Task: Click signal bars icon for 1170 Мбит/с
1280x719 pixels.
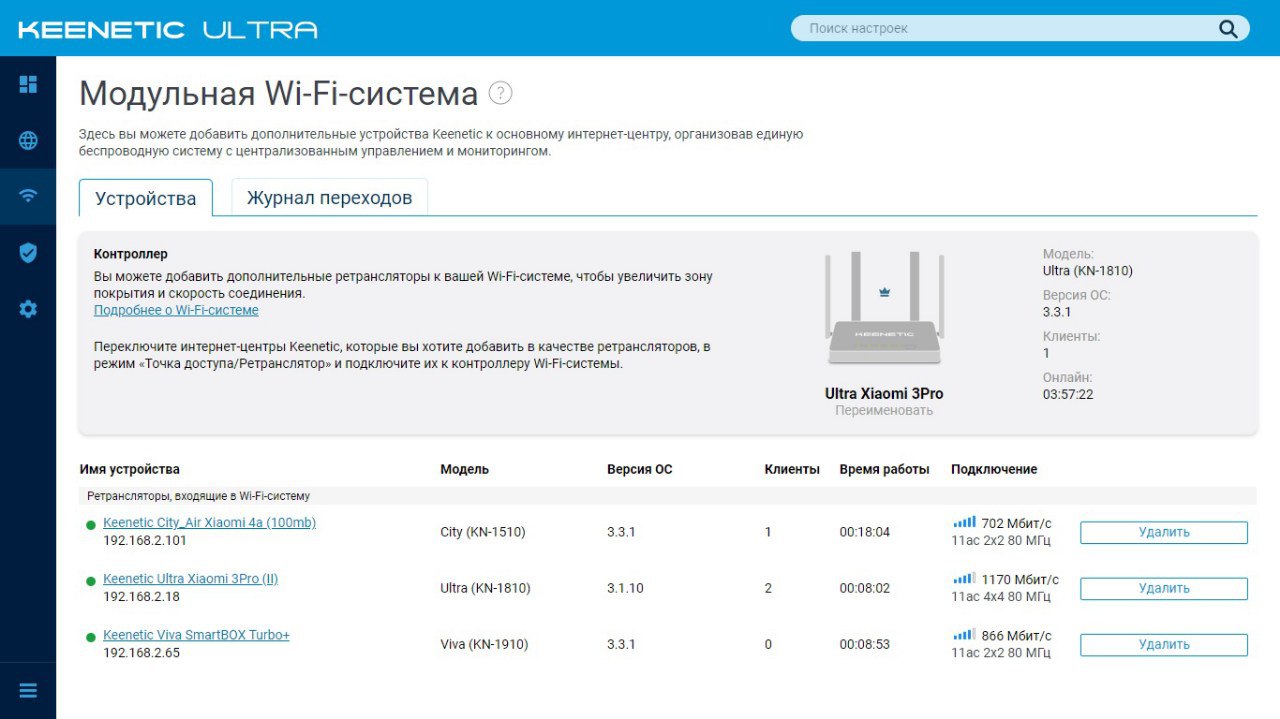Action: click(x=964, y=578)
